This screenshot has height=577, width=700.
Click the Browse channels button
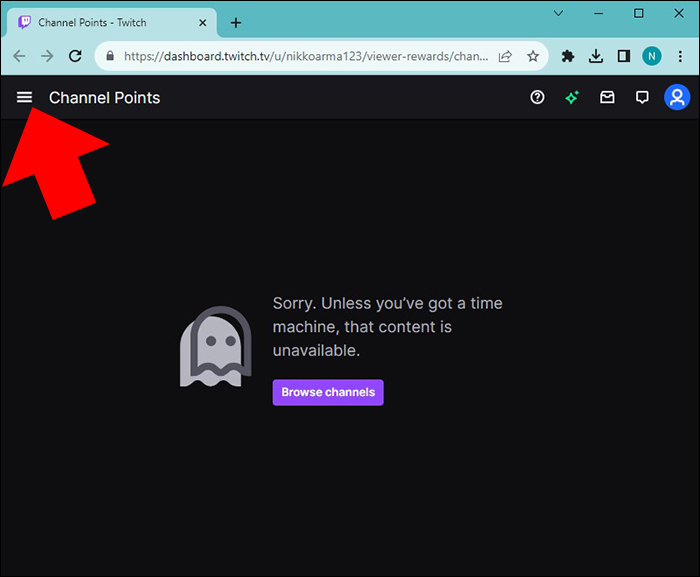(328, 392)
